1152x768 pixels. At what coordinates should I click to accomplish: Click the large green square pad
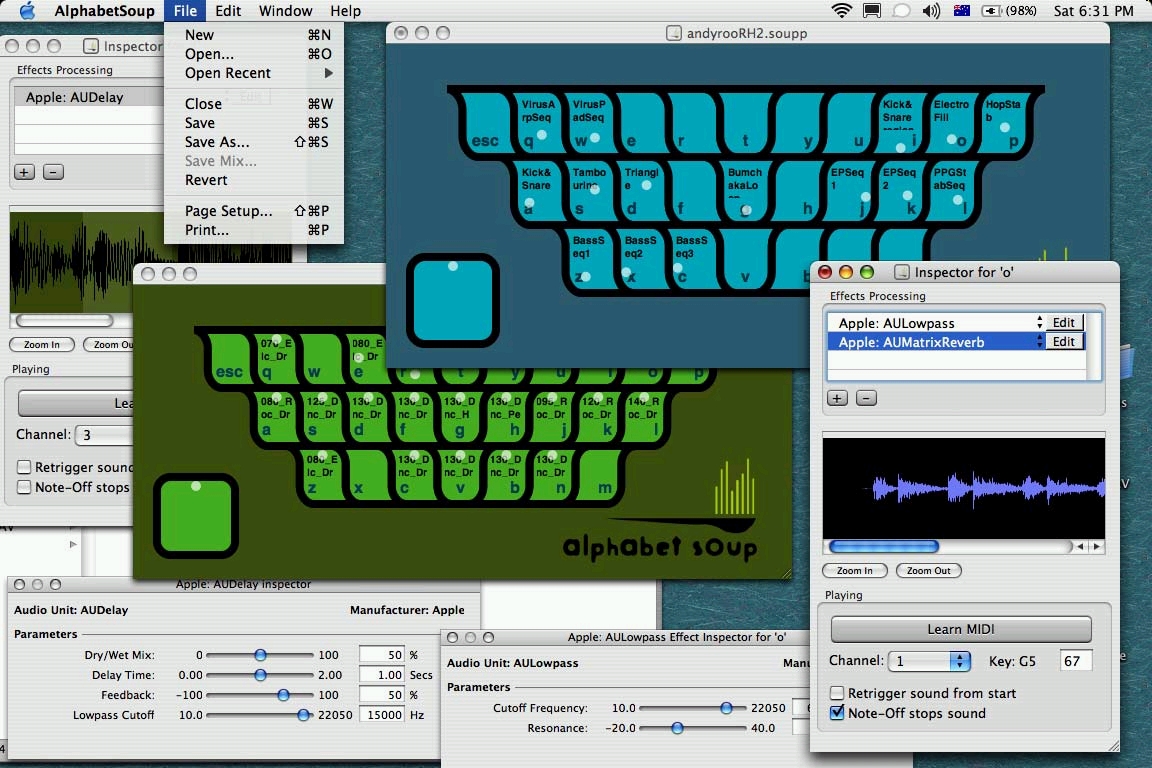pos(195,514)
